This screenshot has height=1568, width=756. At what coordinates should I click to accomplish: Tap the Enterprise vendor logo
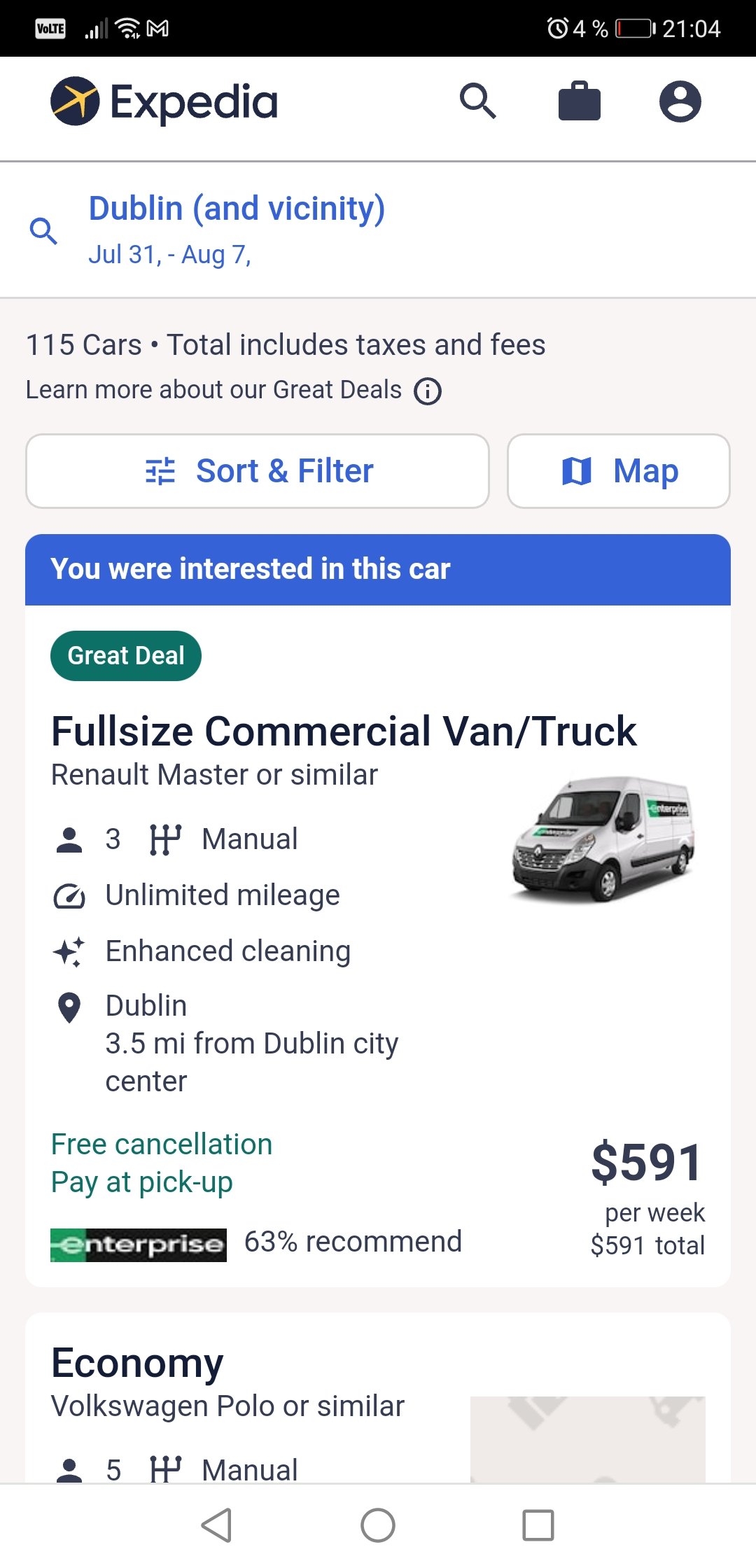pos(139,1245)
